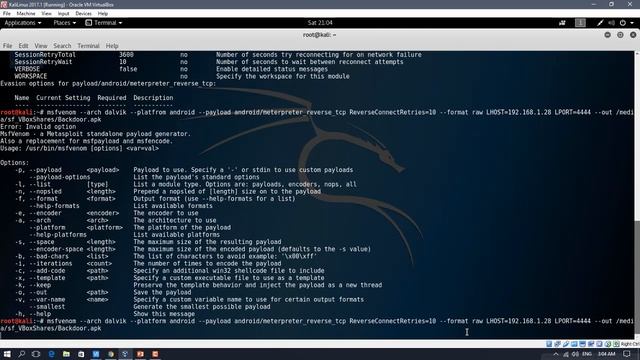Open File Explorer from taskbar

[x=66, y=354]
